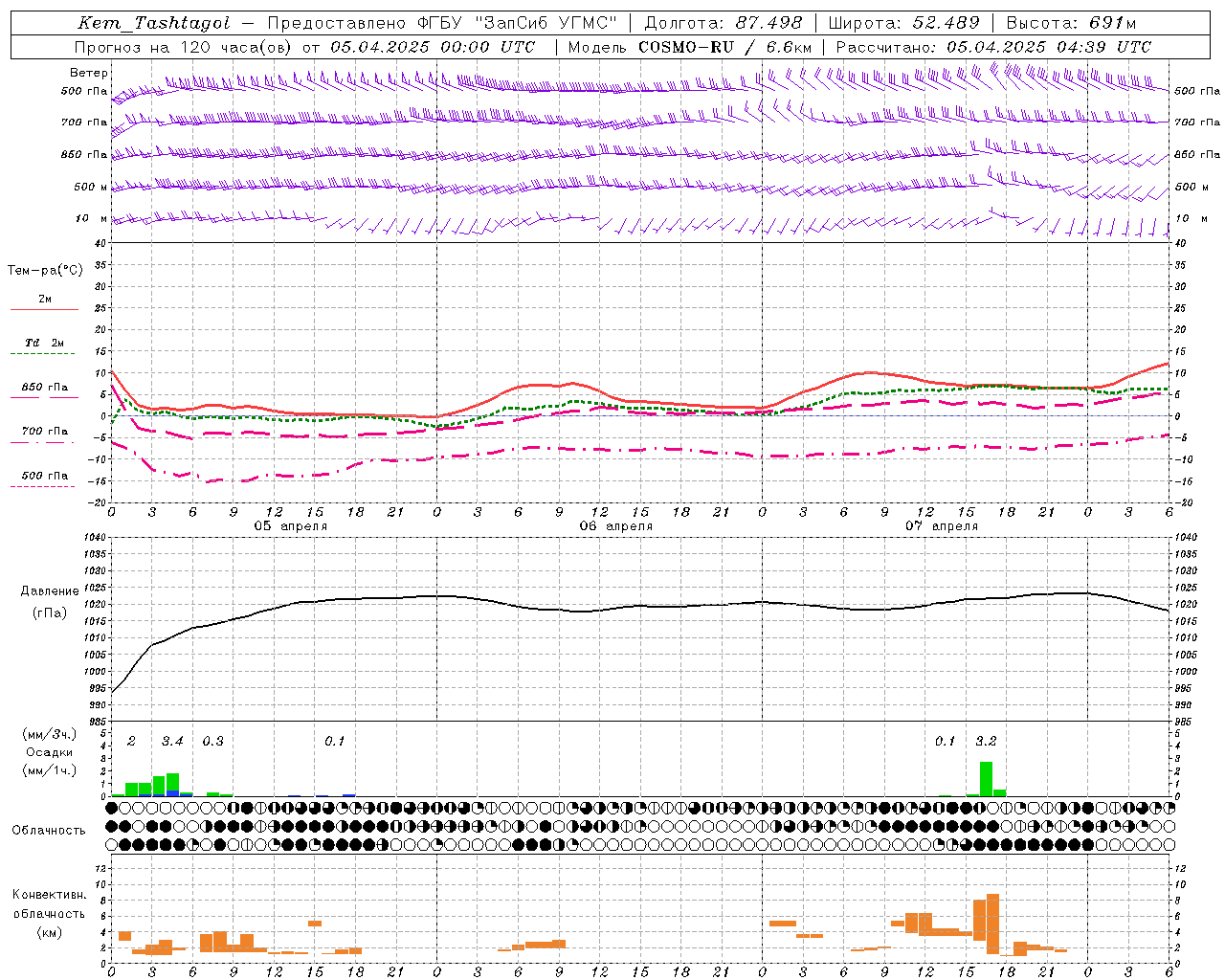
Task: Click the 'Облачность' cloud cover label
Action: pyautogui.click(x=49, y=831)
